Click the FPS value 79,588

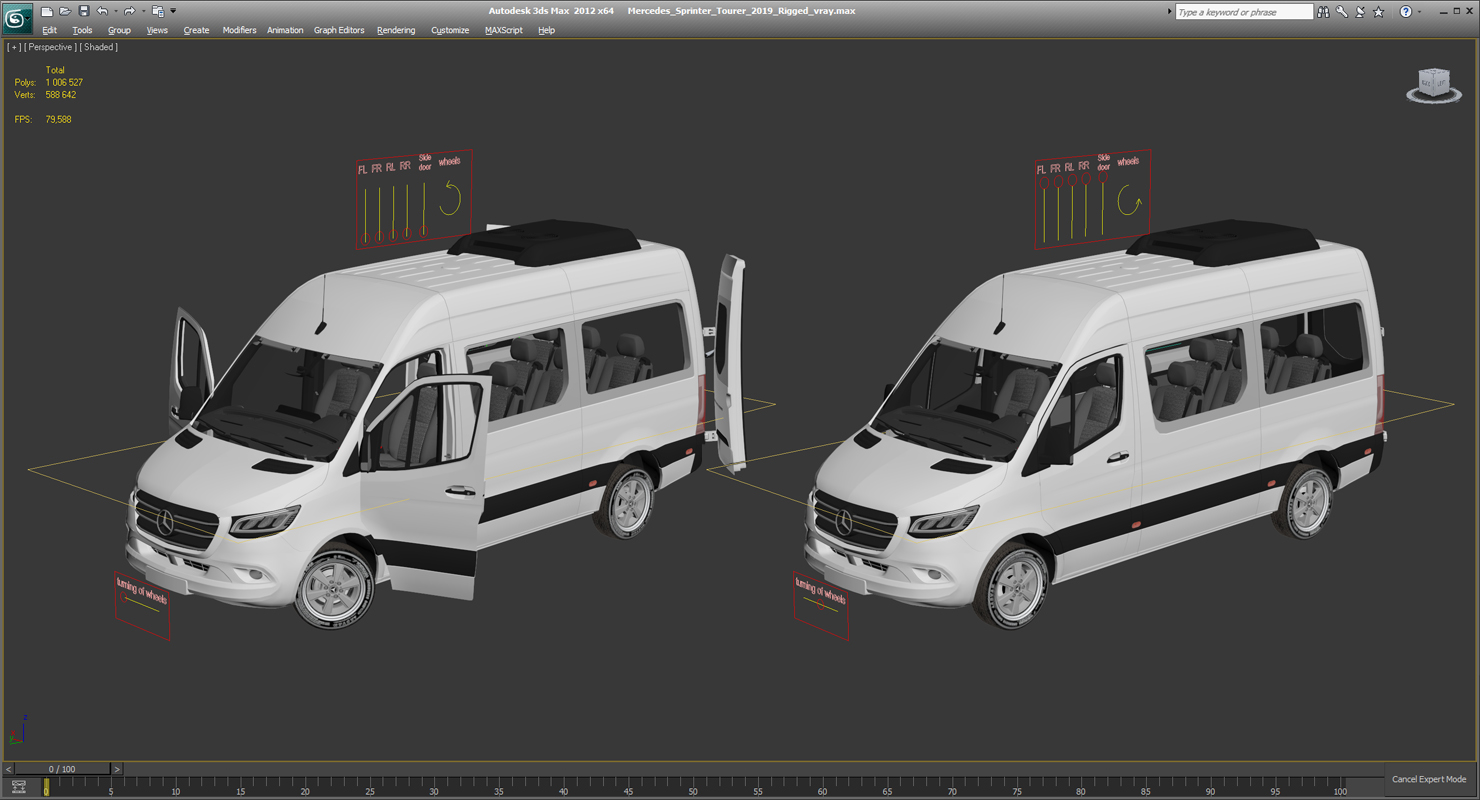(58, 119)
